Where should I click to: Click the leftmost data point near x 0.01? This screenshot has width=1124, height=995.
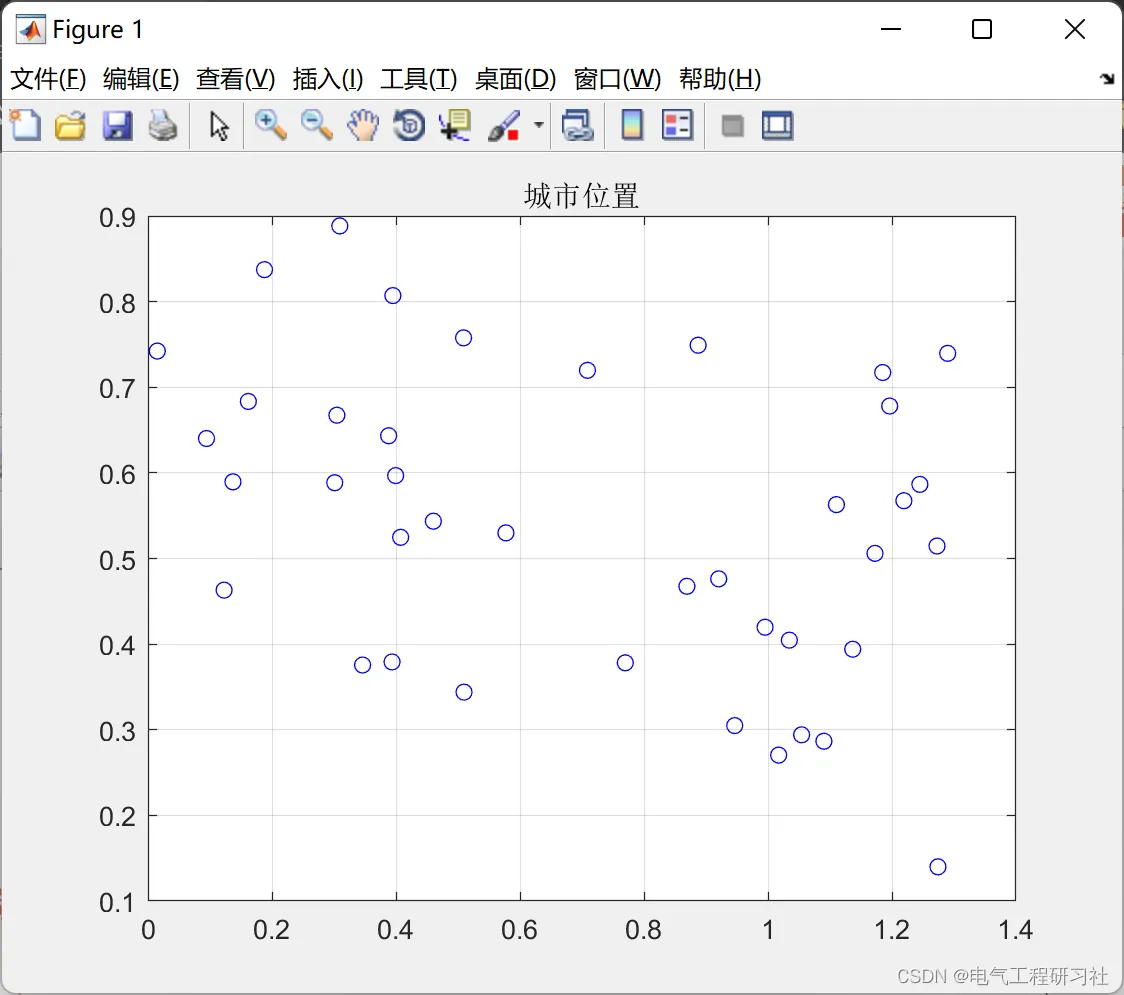[x=157, y=351]
